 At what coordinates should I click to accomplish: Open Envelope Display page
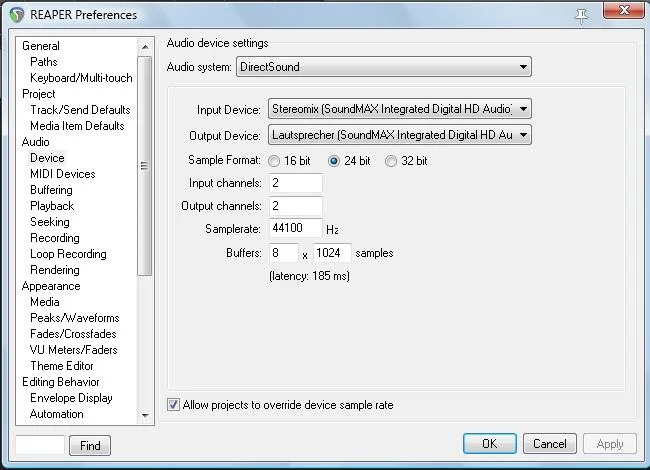[71, 398]
